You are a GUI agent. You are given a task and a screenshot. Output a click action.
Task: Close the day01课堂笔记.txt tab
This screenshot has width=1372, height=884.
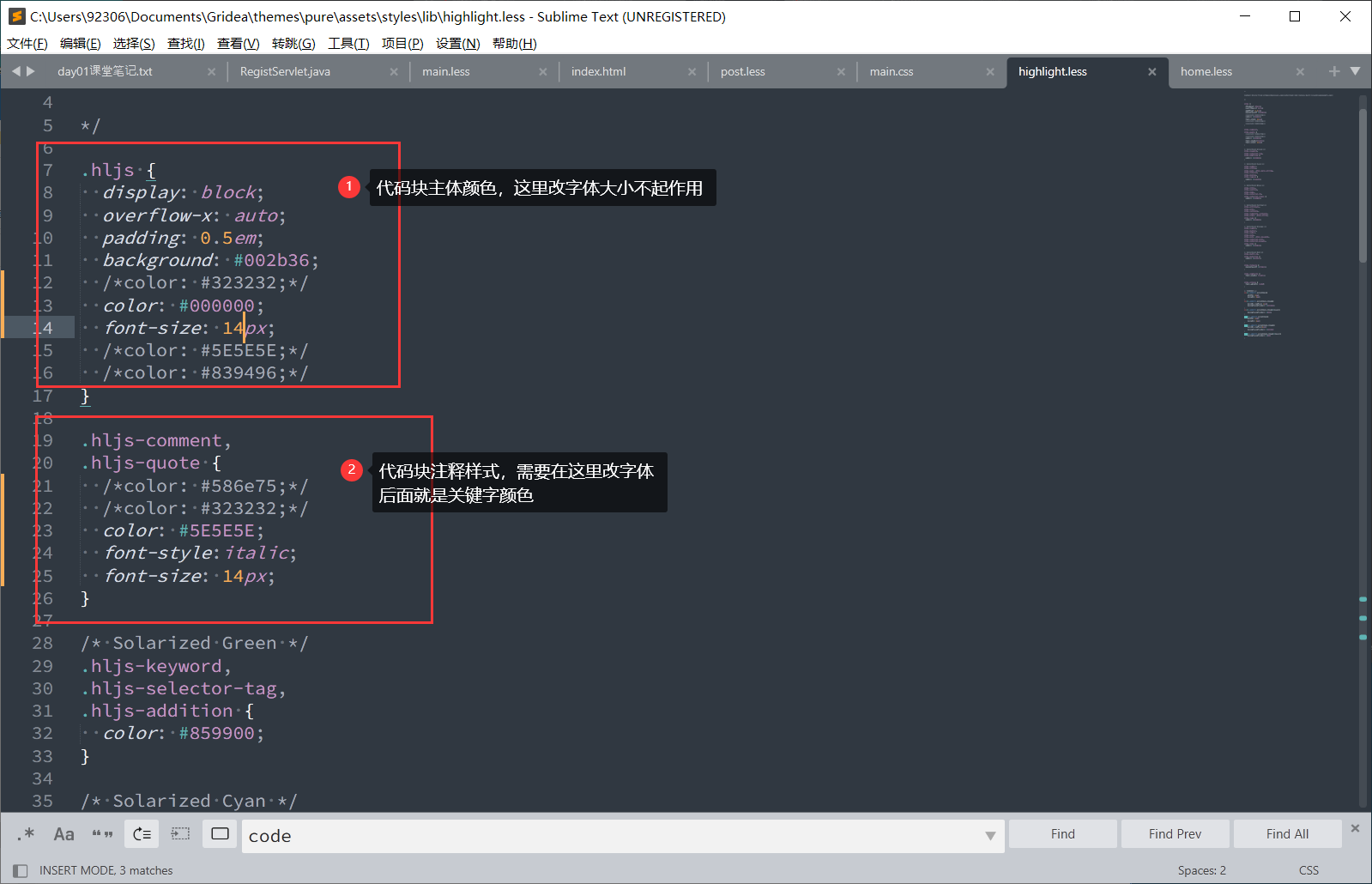(x=212, y=72)
